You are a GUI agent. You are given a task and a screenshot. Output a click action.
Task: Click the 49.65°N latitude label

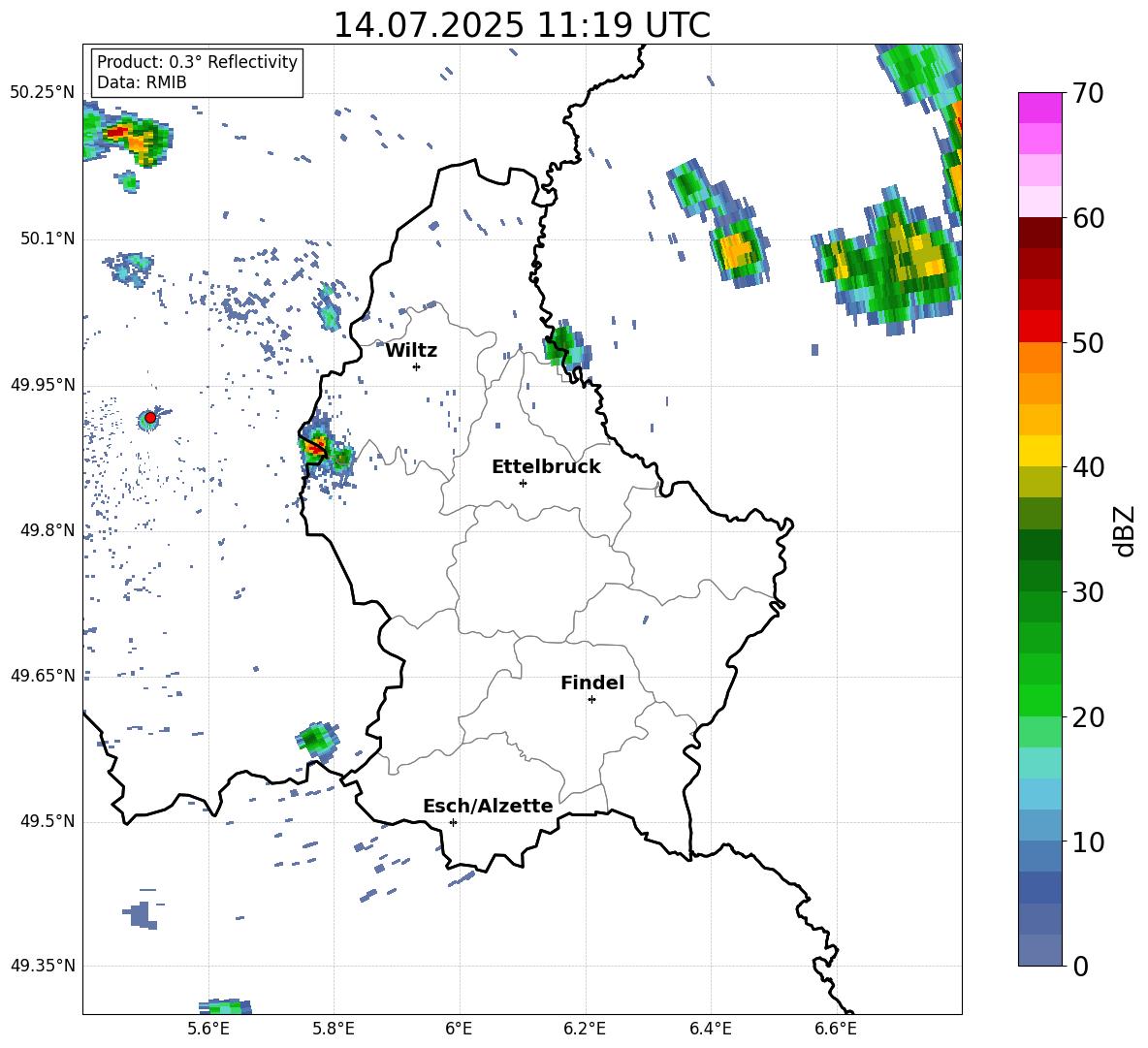pos(43,676)
